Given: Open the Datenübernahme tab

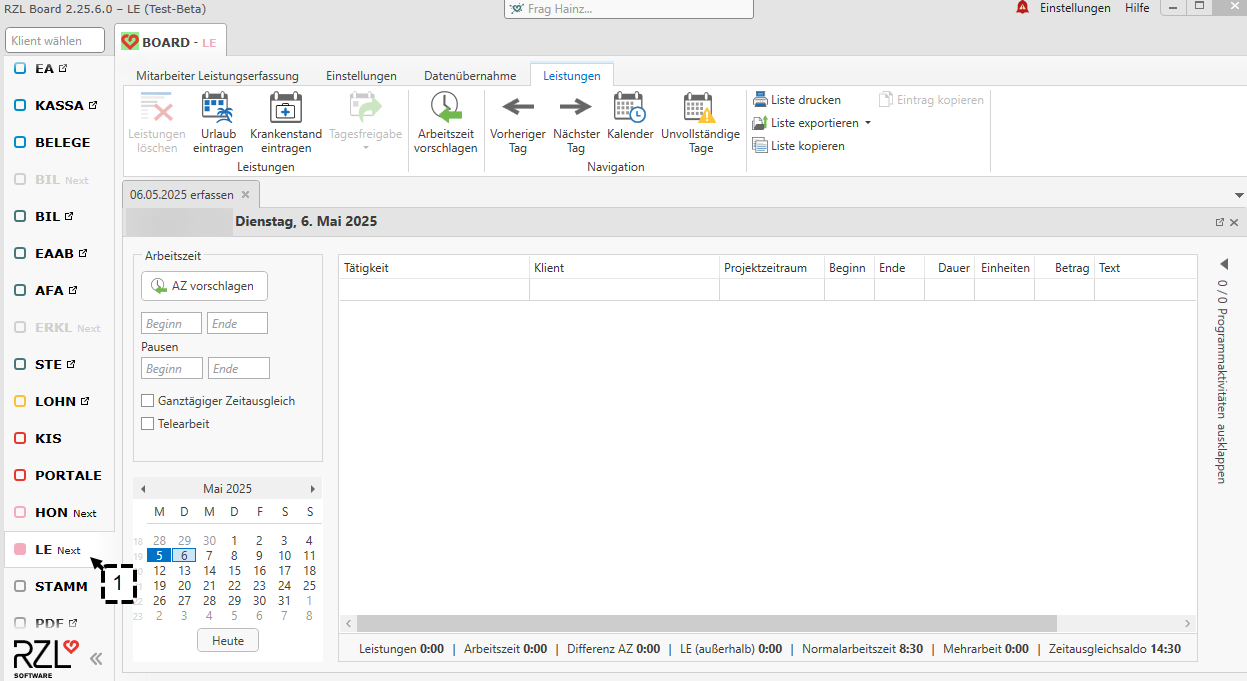Looking at the screenshot, I should point(470,76).
